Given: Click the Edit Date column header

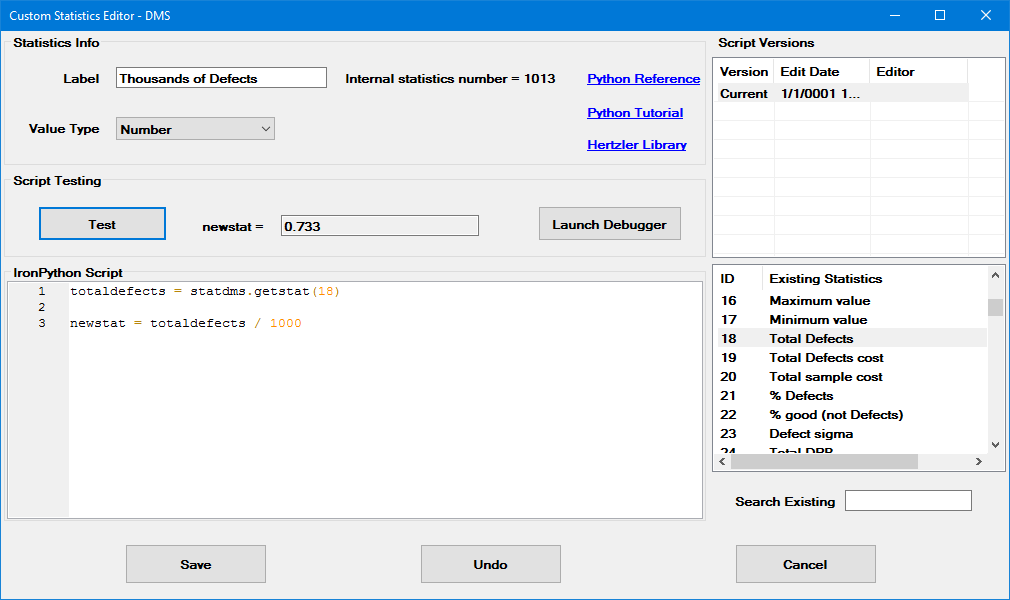Looking at the screenshot, I should 810,72.
